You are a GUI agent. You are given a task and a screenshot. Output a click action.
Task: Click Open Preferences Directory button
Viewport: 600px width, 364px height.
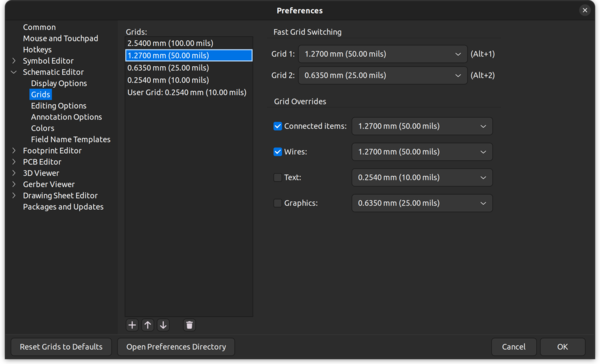176,347
